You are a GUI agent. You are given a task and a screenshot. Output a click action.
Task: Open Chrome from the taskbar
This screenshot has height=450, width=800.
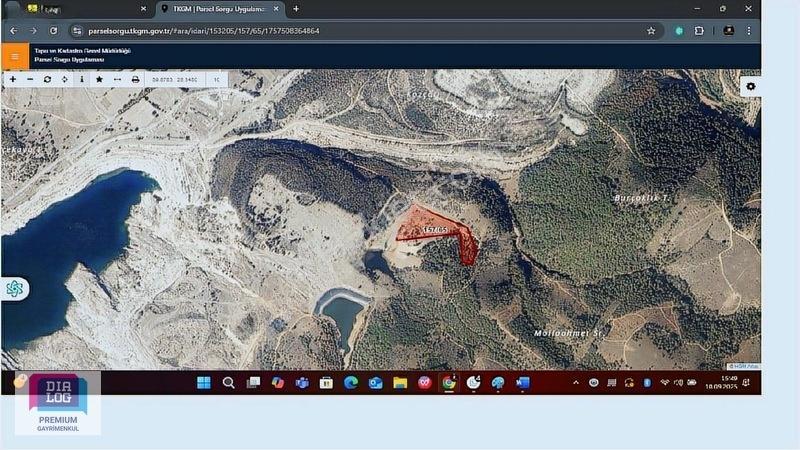tap(449, 383)
